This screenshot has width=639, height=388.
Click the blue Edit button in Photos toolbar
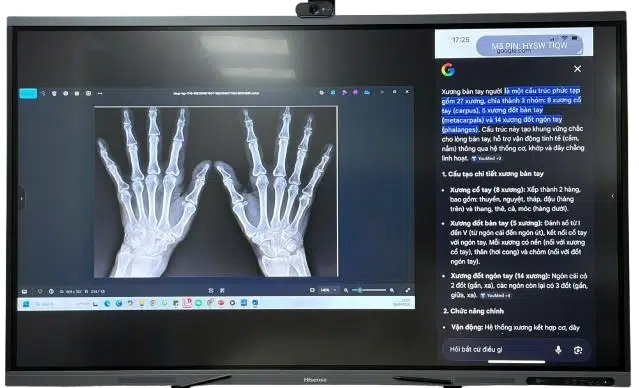(28, 93)
